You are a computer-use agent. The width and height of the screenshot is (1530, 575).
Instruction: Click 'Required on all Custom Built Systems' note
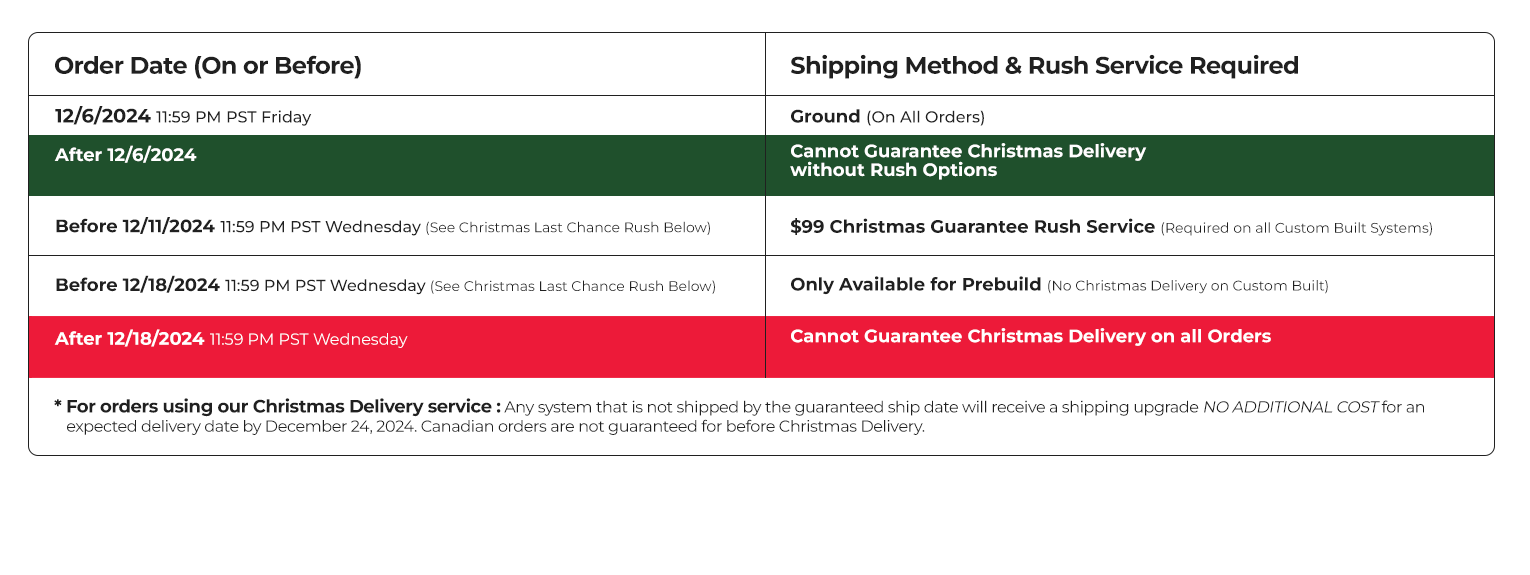pos(1296,228)
